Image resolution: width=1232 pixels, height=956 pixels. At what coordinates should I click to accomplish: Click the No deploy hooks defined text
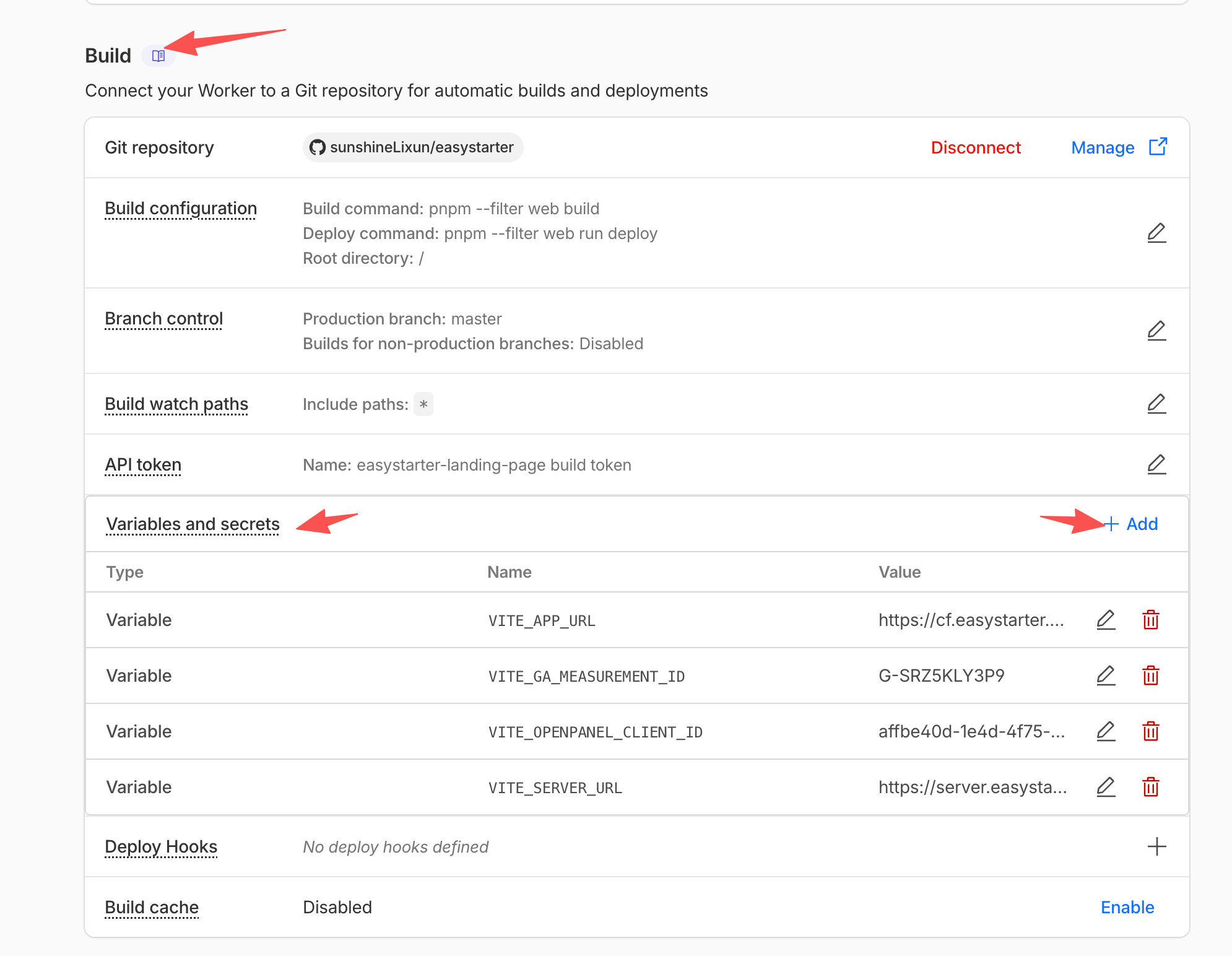pos(396,847)
